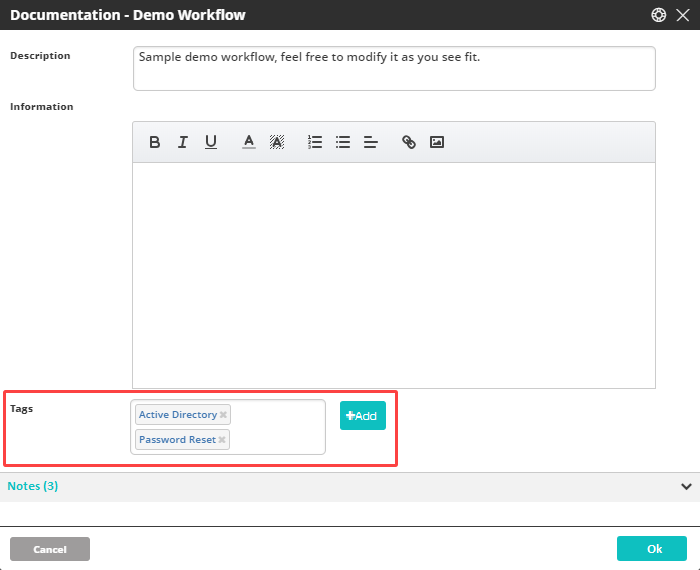Apply bold formatting in the editor toolbar

(154, 142)
